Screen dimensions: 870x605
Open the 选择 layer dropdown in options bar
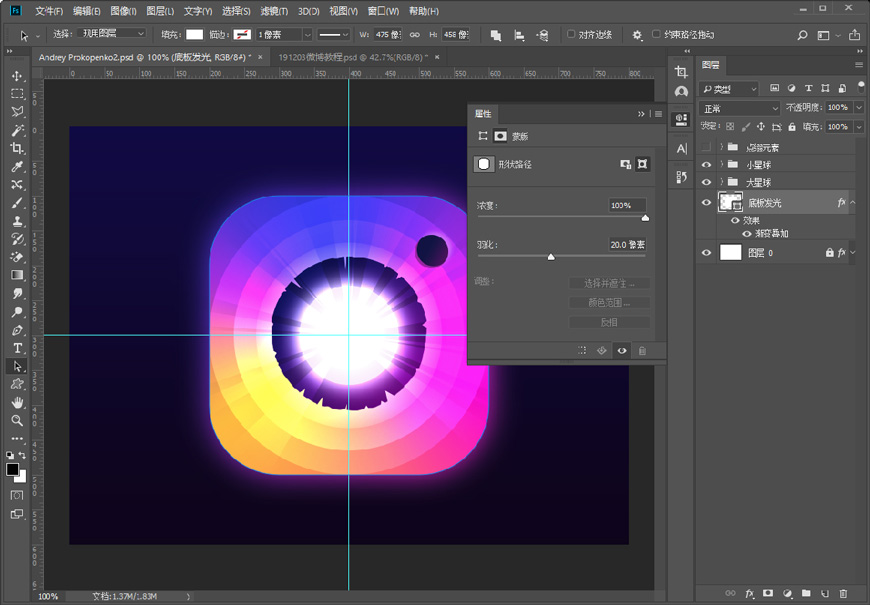click(111, 34)
